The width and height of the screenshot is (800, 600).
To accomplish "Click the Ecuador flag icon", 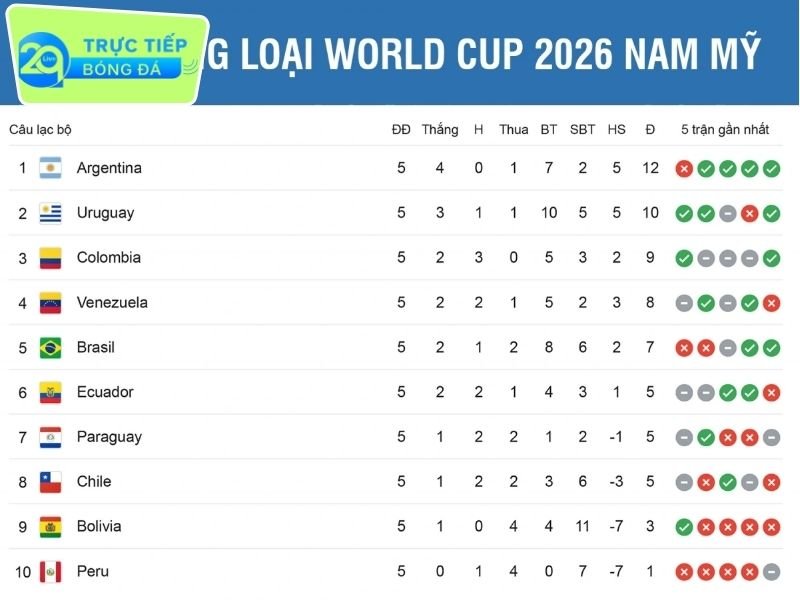I will (51, 392).
